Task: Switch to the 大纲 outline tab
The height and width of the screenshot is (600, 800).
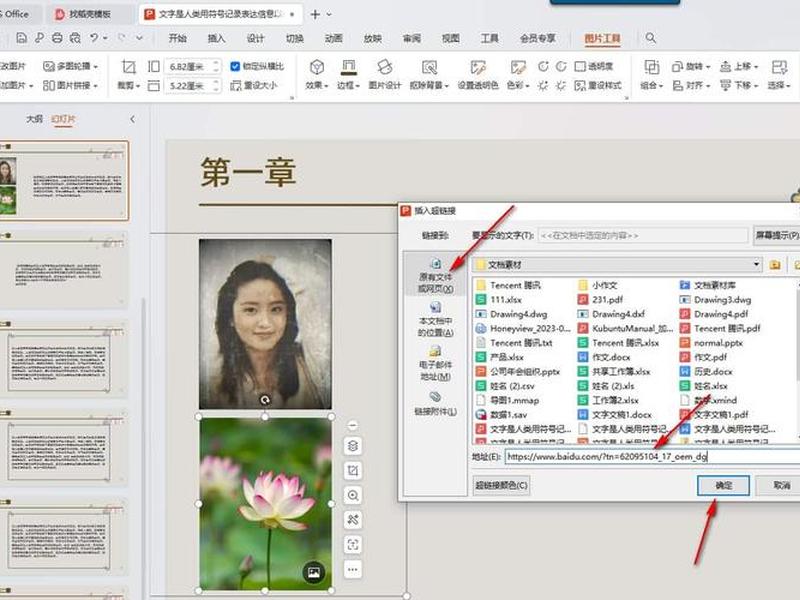Action: (34, 119)
